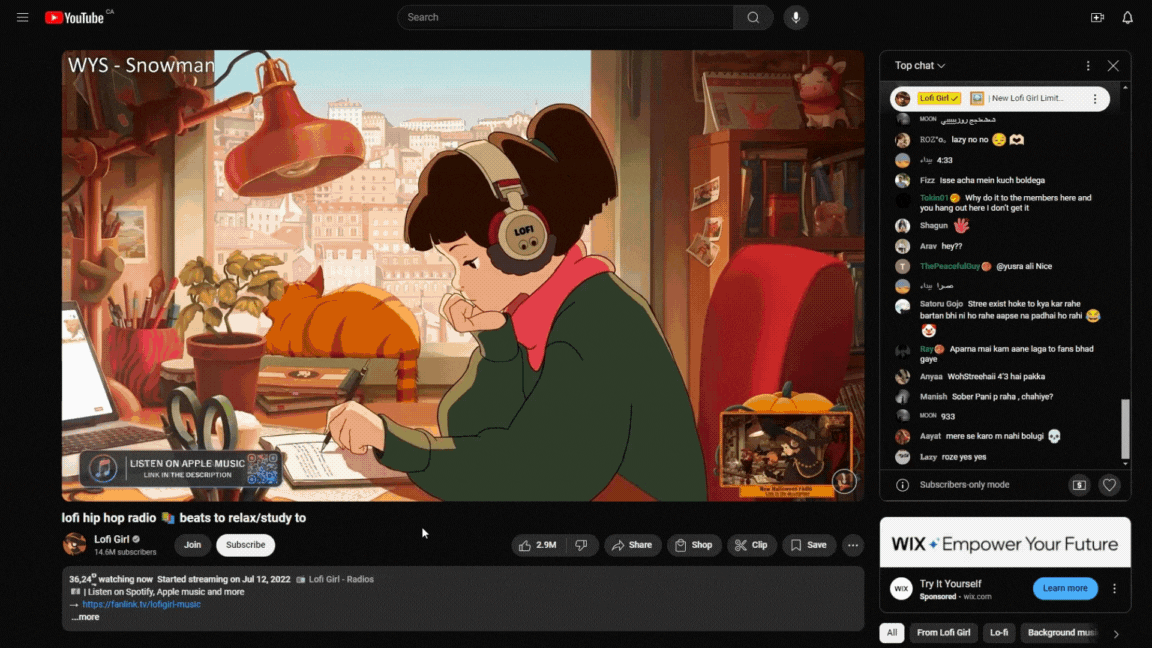Viewport: 1152px width, 648px height.
Task: Click Learn more on the Wix ad
Action: point(1065,588)
